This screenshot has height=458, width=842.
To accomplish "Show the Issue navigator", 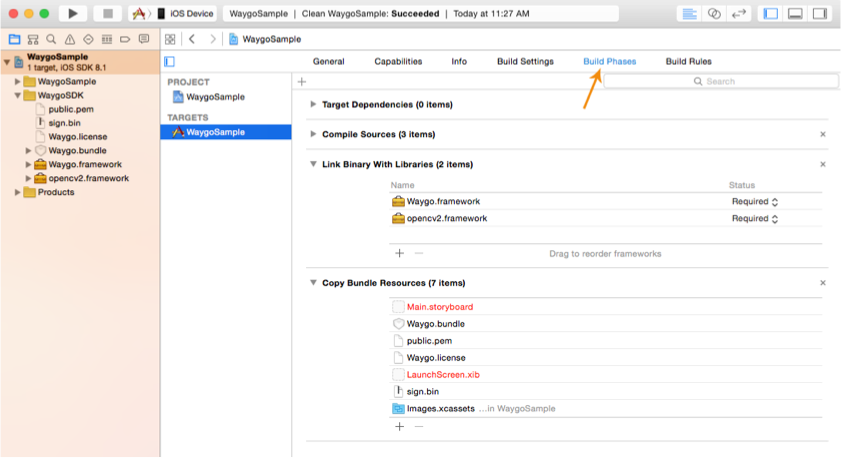I will (70, 39).
